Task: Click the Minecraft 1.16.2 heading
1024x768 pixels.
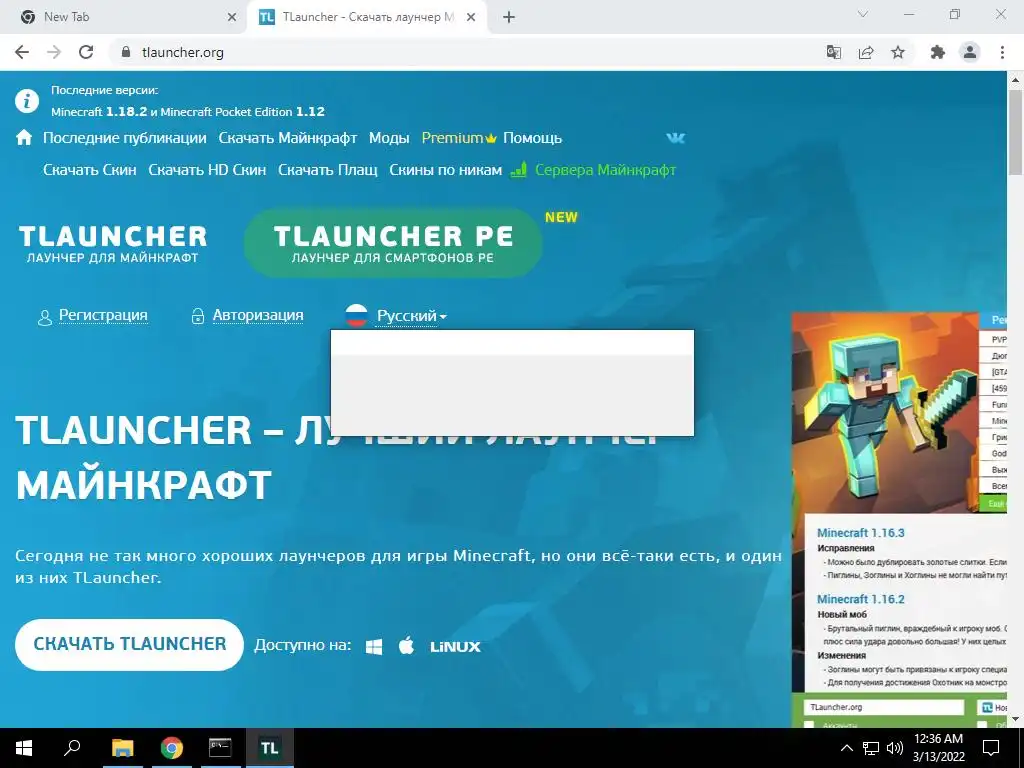Action: 860,599
